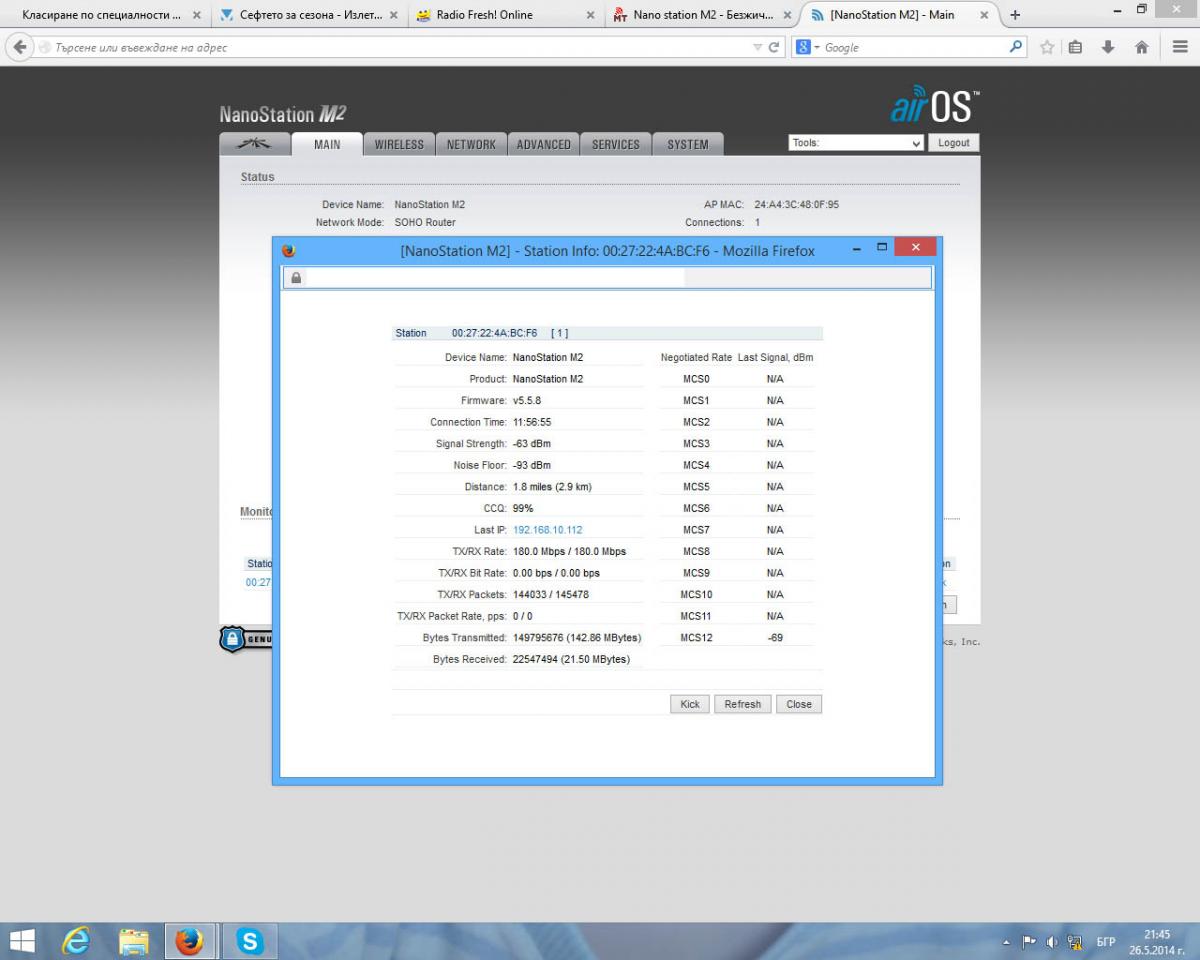The height and width of the screenshot is (960, 1200).
Task: Open new tab with plus button
Action: pyautogui.click(x=1016, y=15)
